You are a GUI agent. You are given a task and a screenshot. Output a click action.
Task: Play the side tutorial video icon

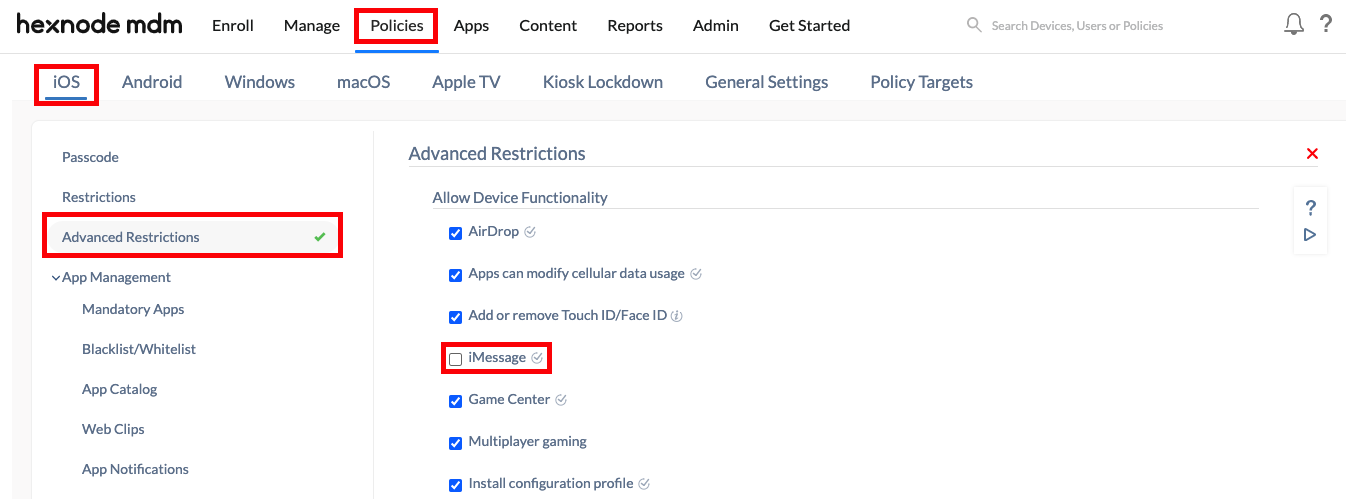click(1310, 235)
